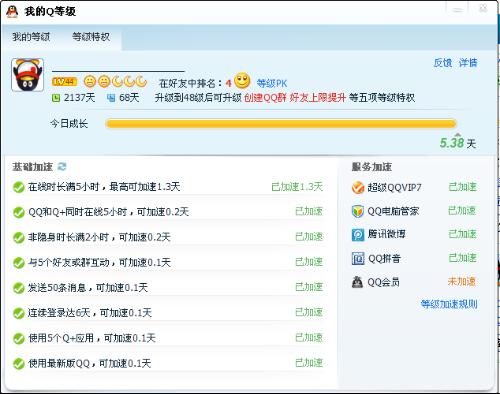
Task: Click the 等级PK link
Action: click(x=272, y=83)
